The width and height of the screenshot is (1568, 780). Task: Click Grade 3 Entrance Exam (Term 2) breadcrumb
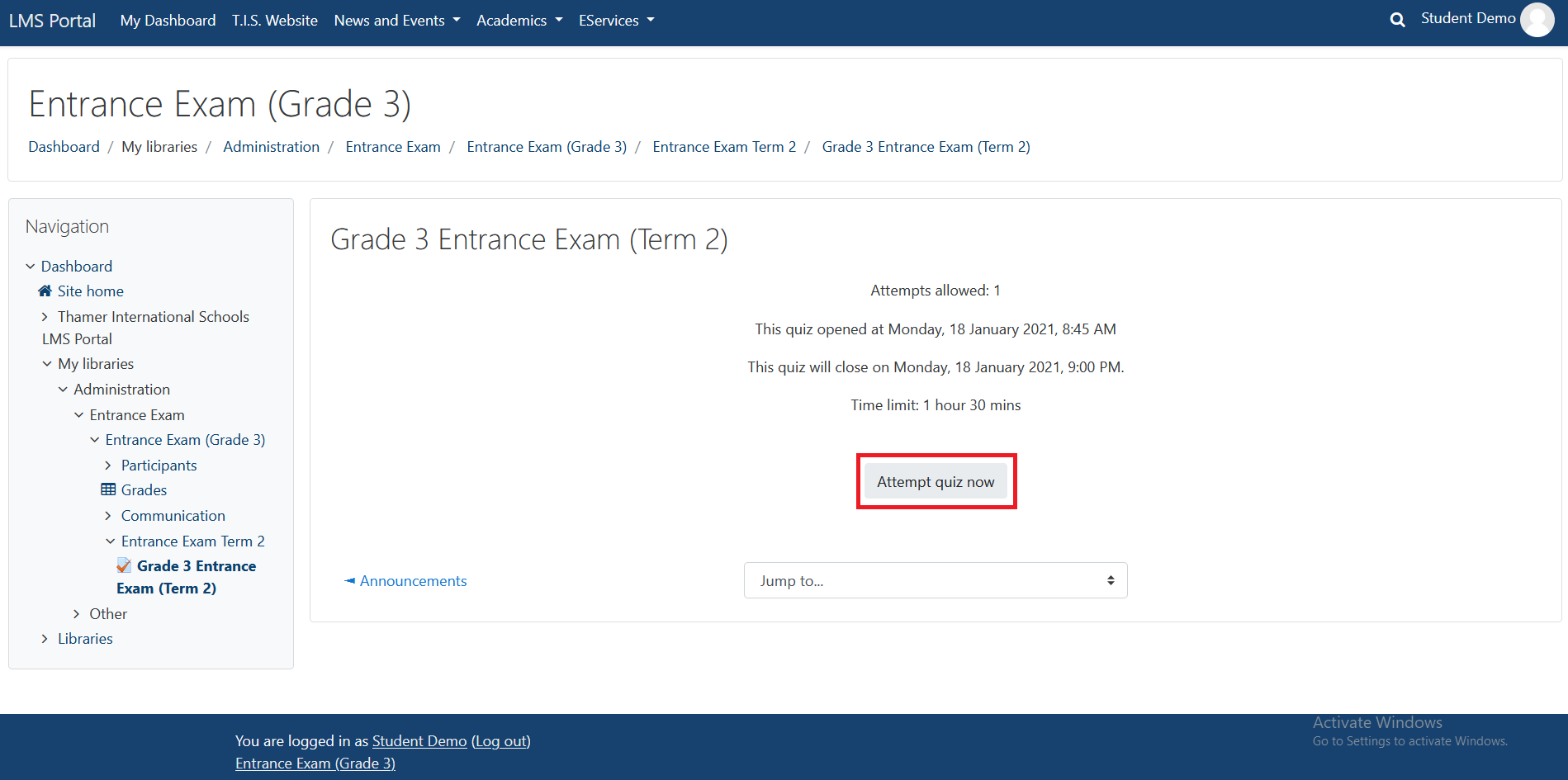pyautogui.click(x=926, y=146)
